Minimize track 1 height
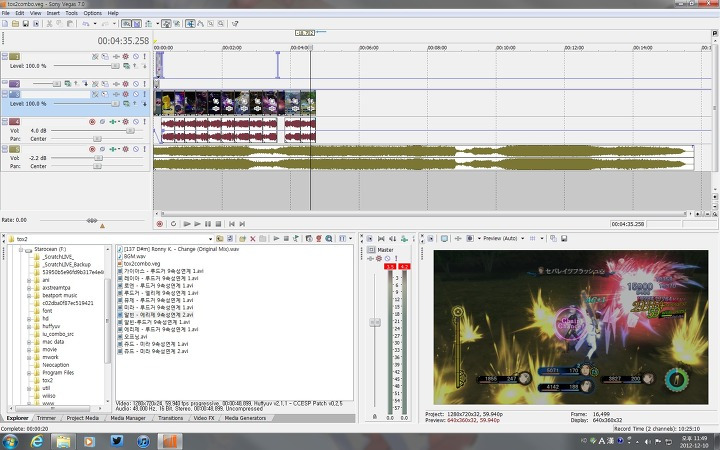This screenshot has height=450, width=720. click(x=5, y=55)
